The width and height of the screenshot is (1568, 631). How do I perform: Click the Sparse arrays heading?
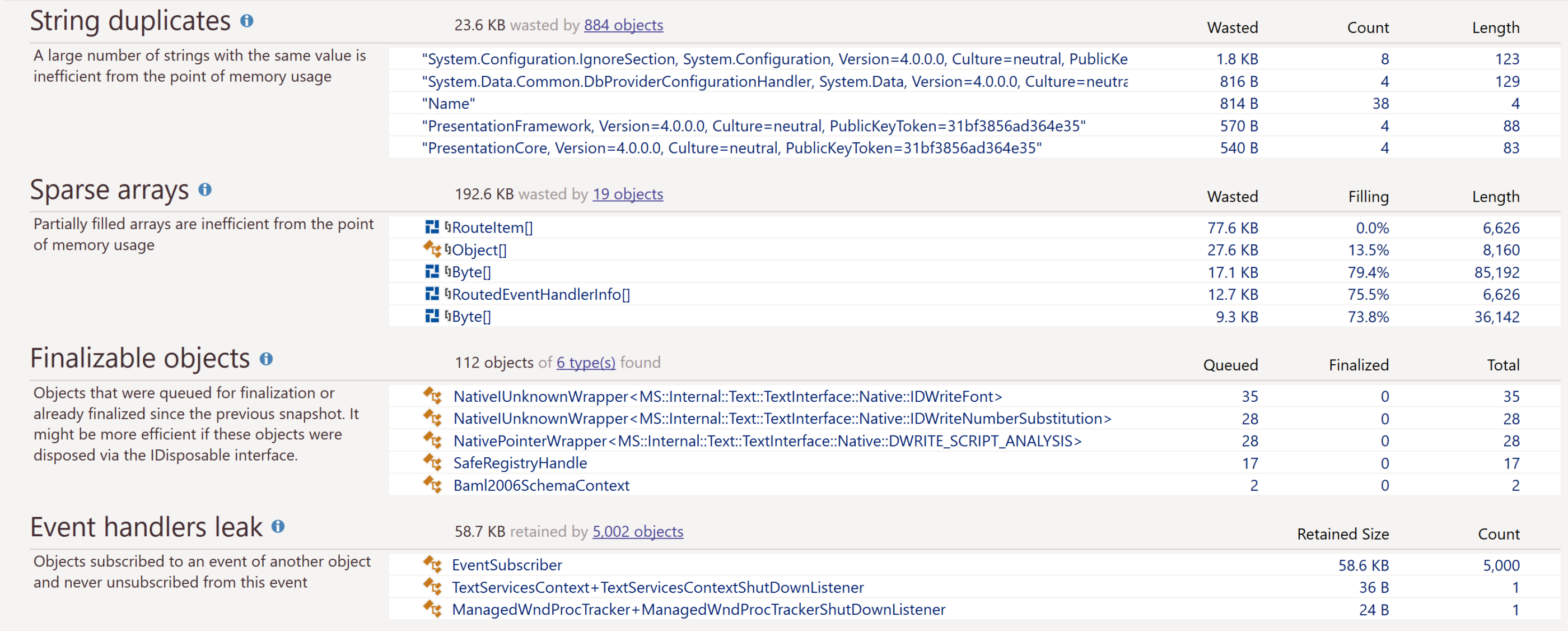tap(110, 190)
